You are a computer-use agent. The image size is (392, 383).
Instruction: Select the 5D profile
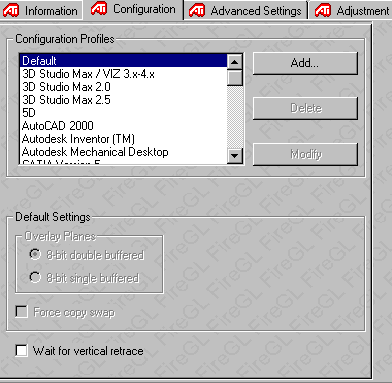pyautogui.click(x=123, y=113)
